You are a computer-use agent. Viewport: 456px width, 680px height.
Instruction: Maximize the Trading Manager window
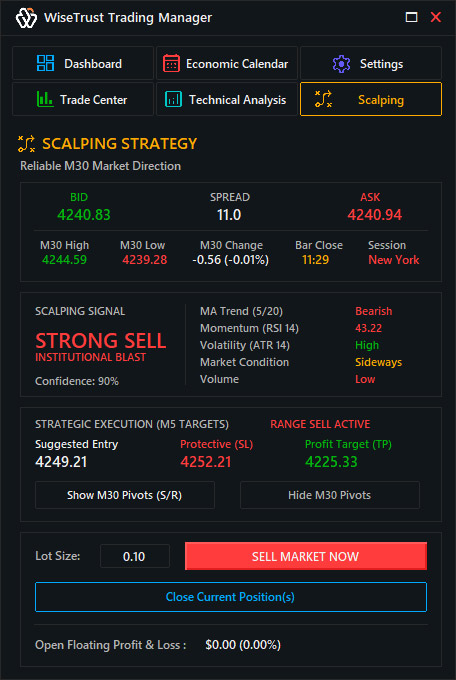point(411,17)
